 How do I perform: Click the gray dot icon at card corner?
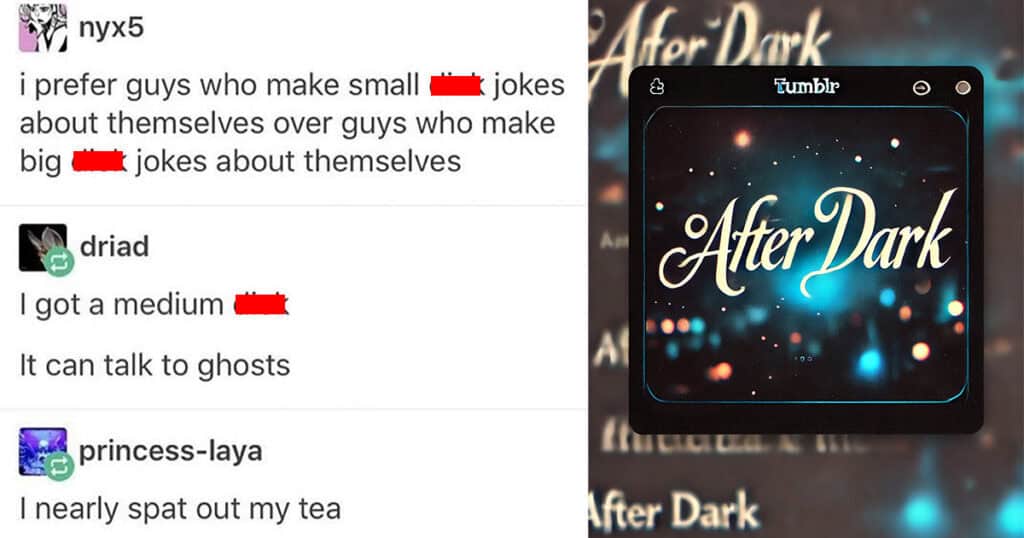[963, 87]
